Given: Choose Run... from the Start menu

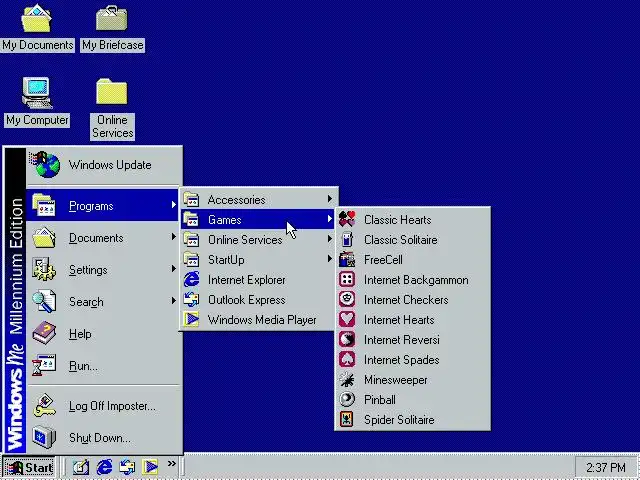Looking at the screenshot, I should pyautogui.click(x=102, y=366).
